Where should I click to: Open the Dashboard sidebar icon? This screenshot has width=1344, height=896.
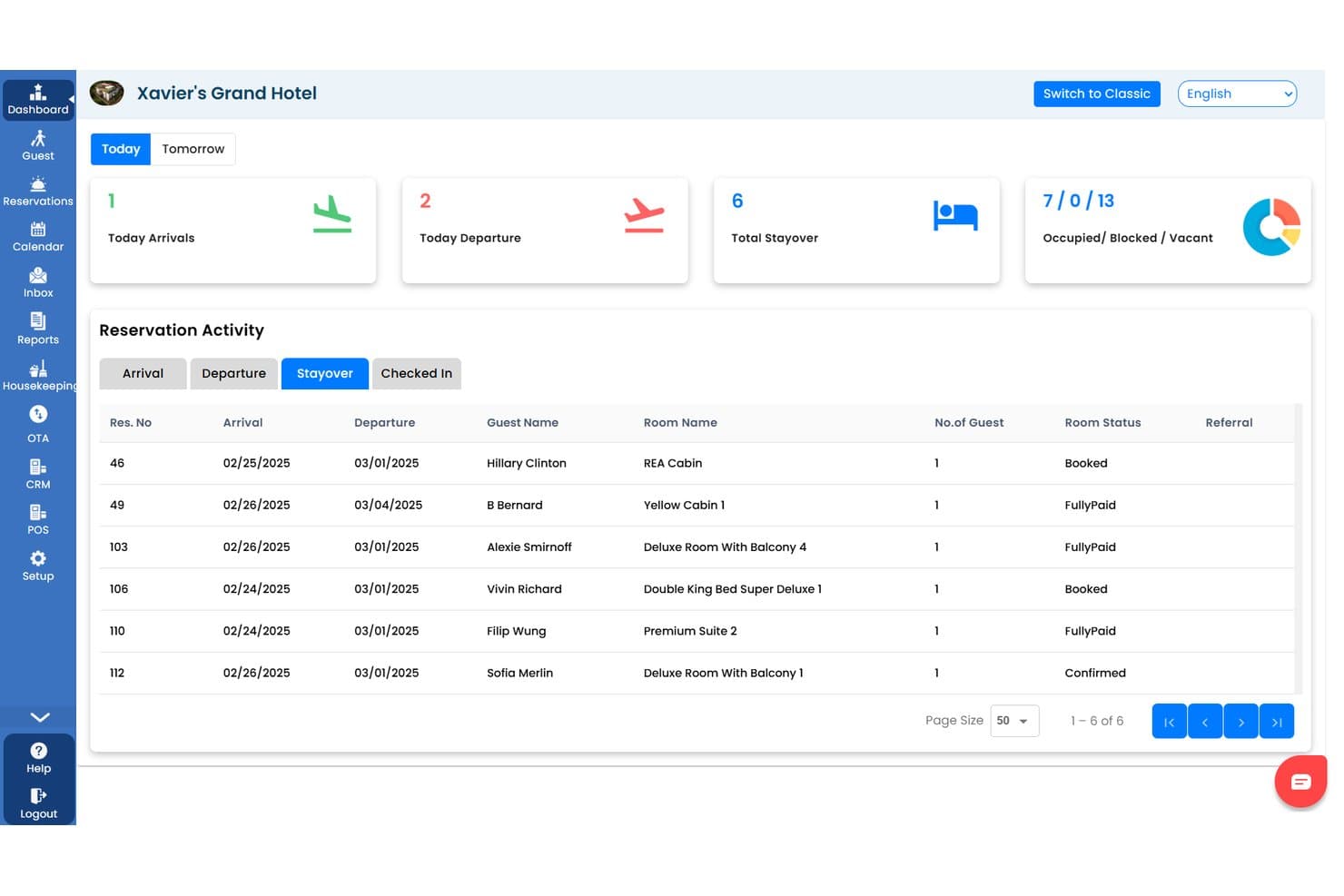point(37,100)
